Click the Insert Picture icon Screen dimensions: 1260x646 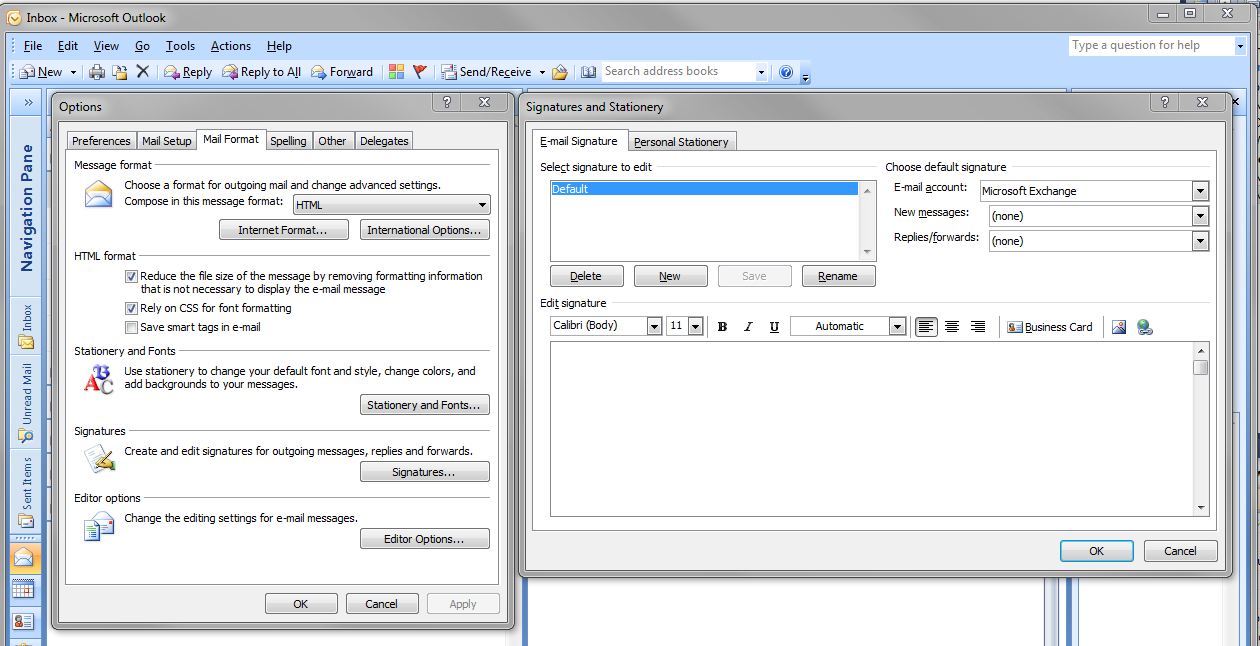point(1119,327)
